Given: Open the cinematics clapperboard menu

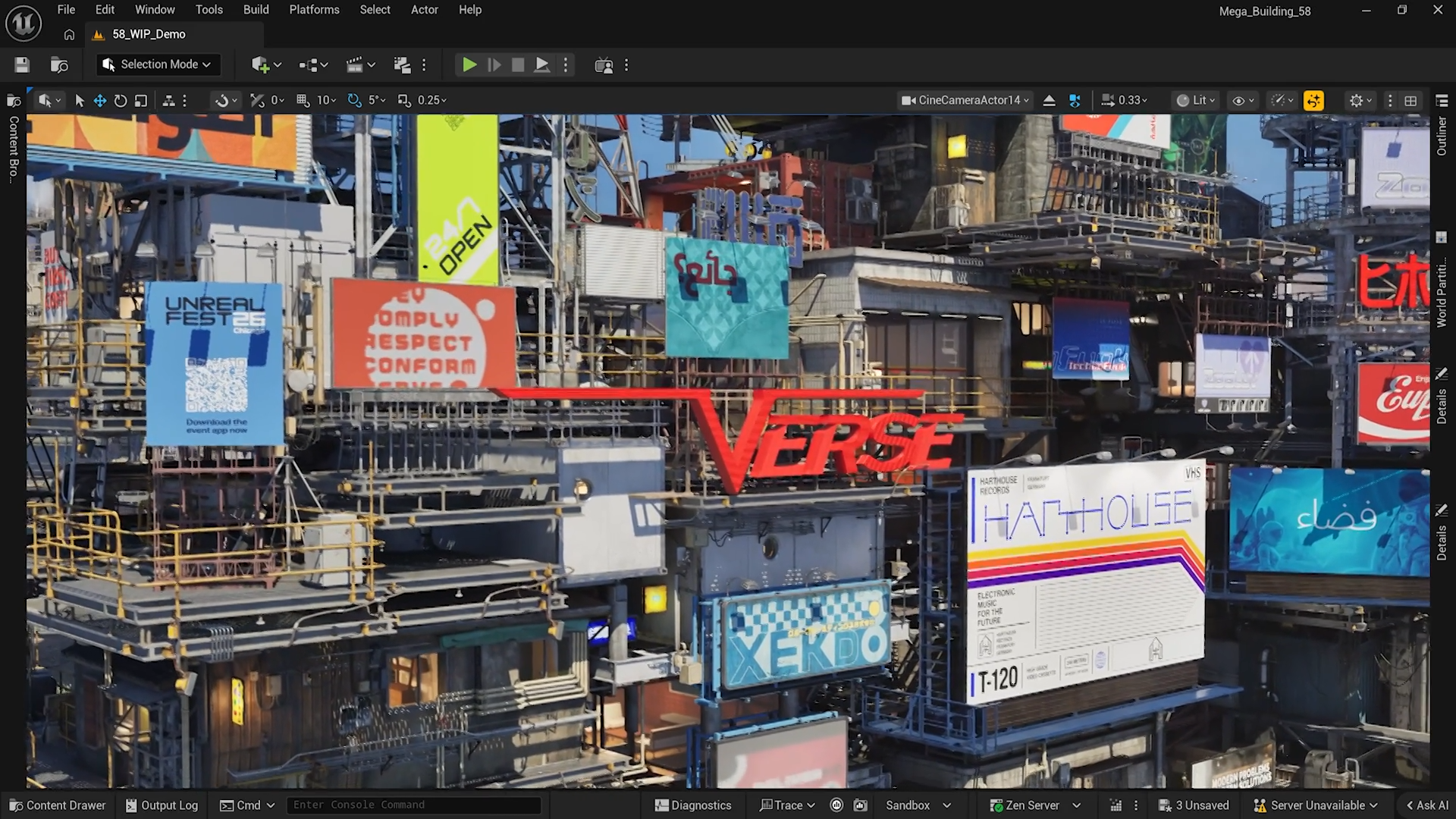Looking at the screenshot, I should coord(360,65).
